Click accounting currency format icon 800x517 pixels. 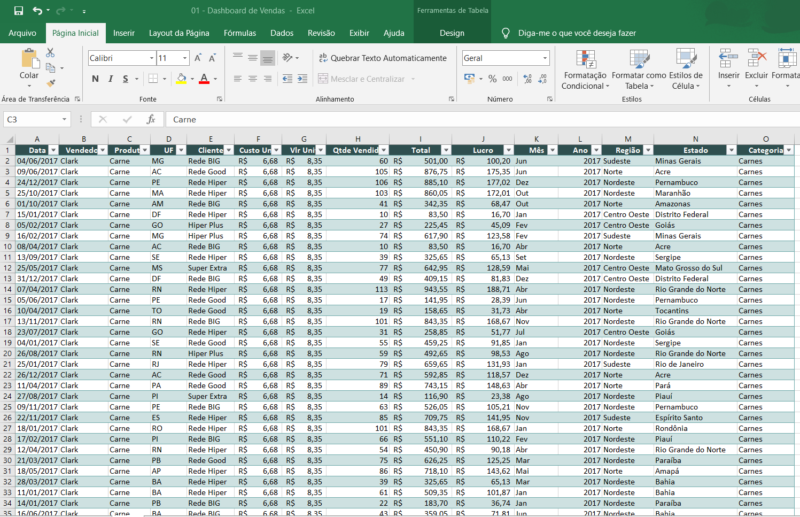469,79
